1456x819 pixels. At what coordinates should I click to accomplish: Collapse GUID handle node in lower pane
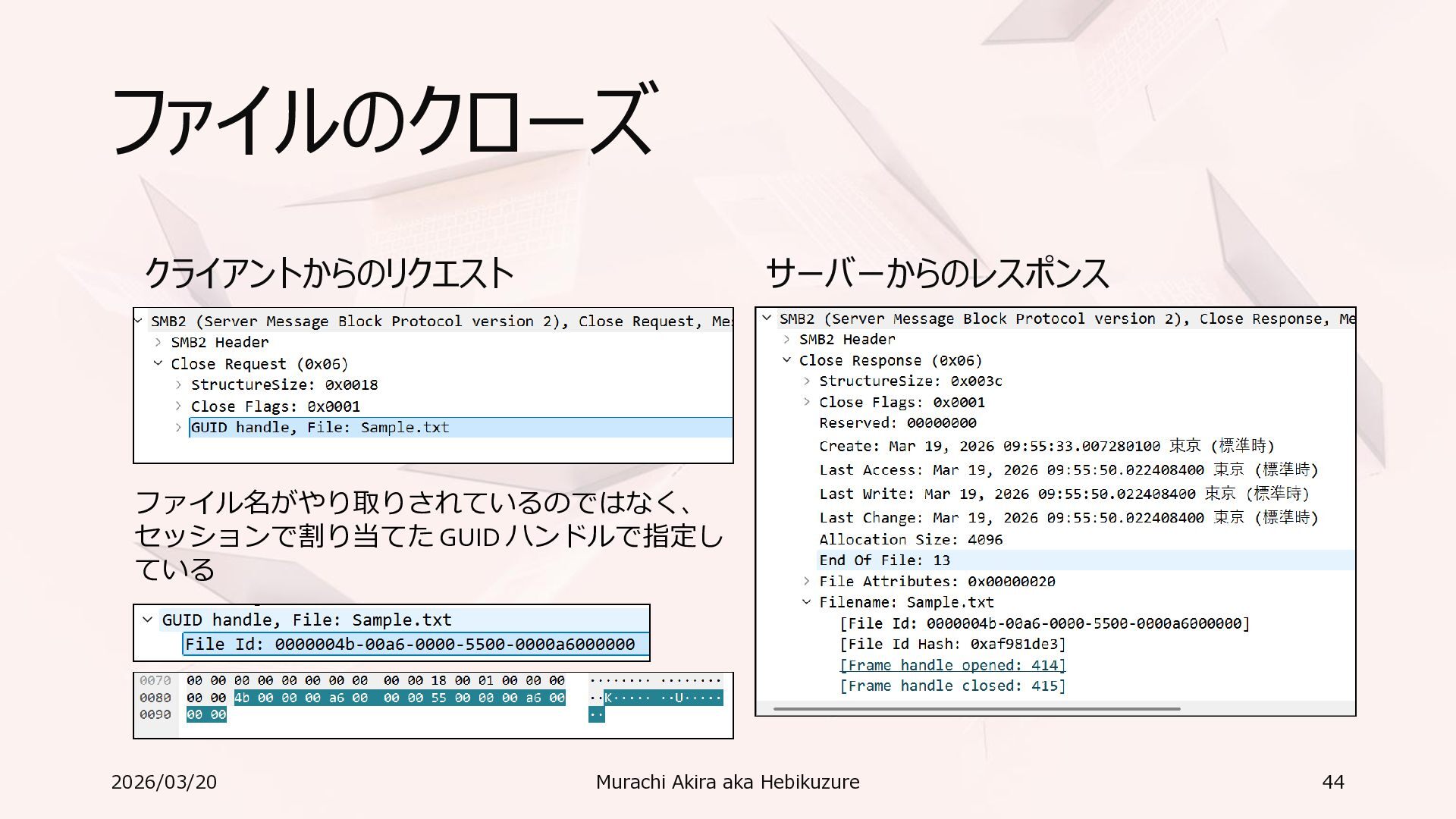tap(148, 620)
